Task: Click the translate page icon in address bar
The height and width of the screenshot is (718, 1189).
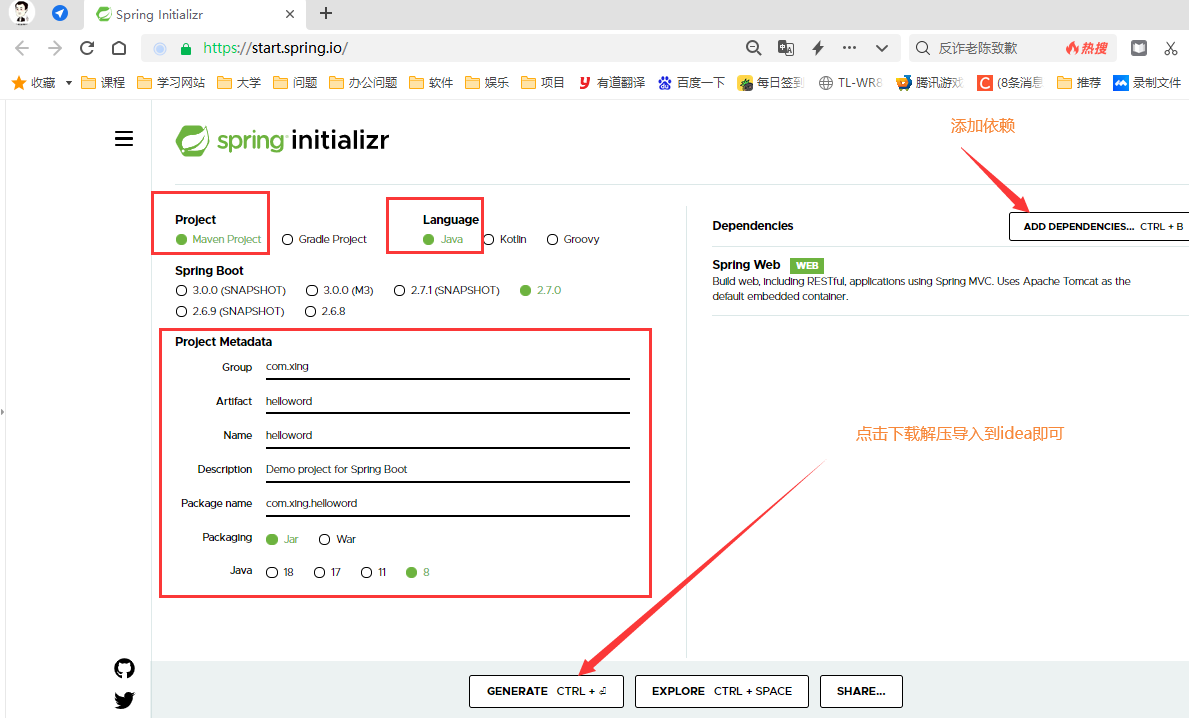Action: 786,49
